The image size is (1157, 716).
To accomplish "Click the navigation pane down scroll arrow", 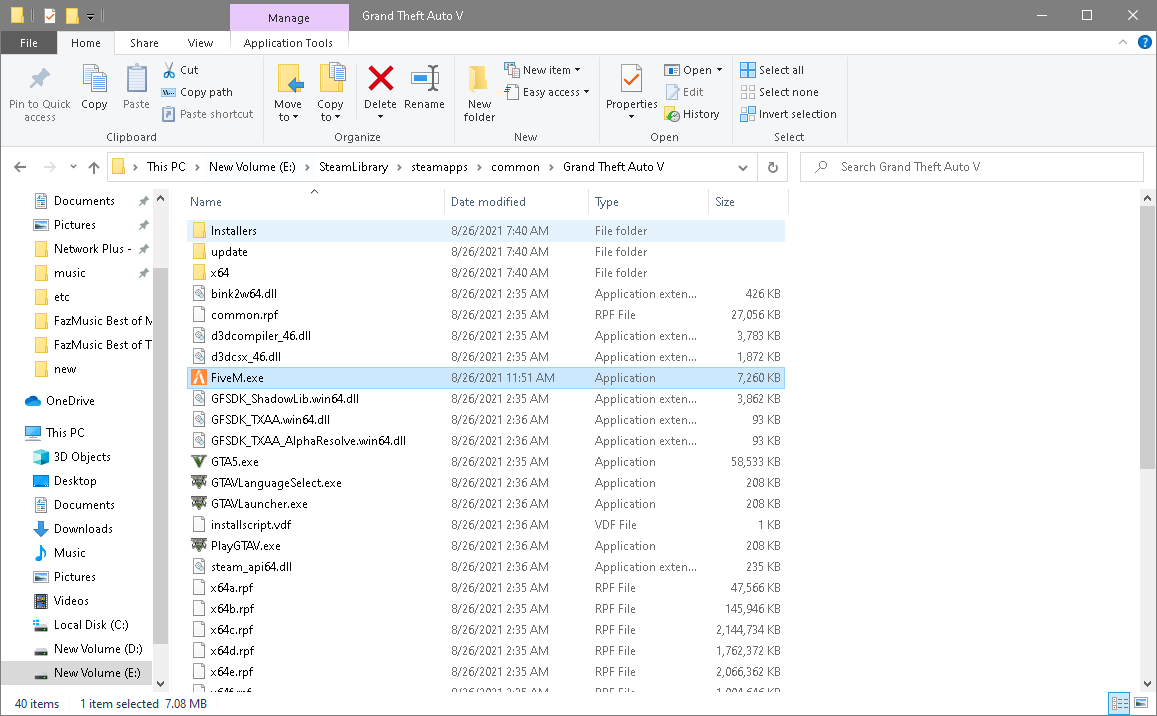I will coord(161,684).
